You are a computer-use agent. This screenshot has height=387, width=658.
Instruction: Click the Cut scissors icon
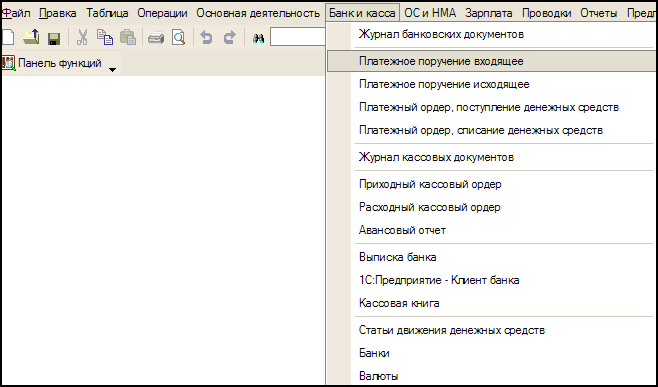click(x=82, y=38)
